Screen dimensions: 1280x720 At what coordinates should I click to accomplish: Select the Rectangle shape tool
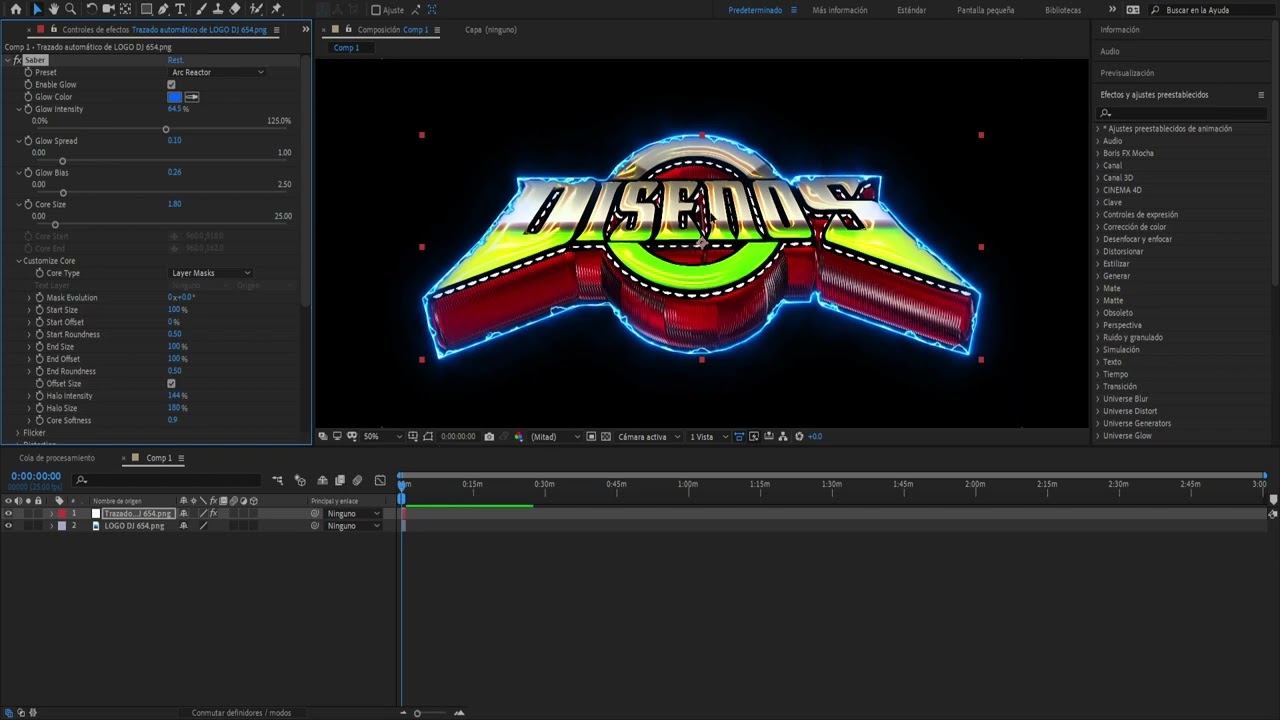coord(146,9)
